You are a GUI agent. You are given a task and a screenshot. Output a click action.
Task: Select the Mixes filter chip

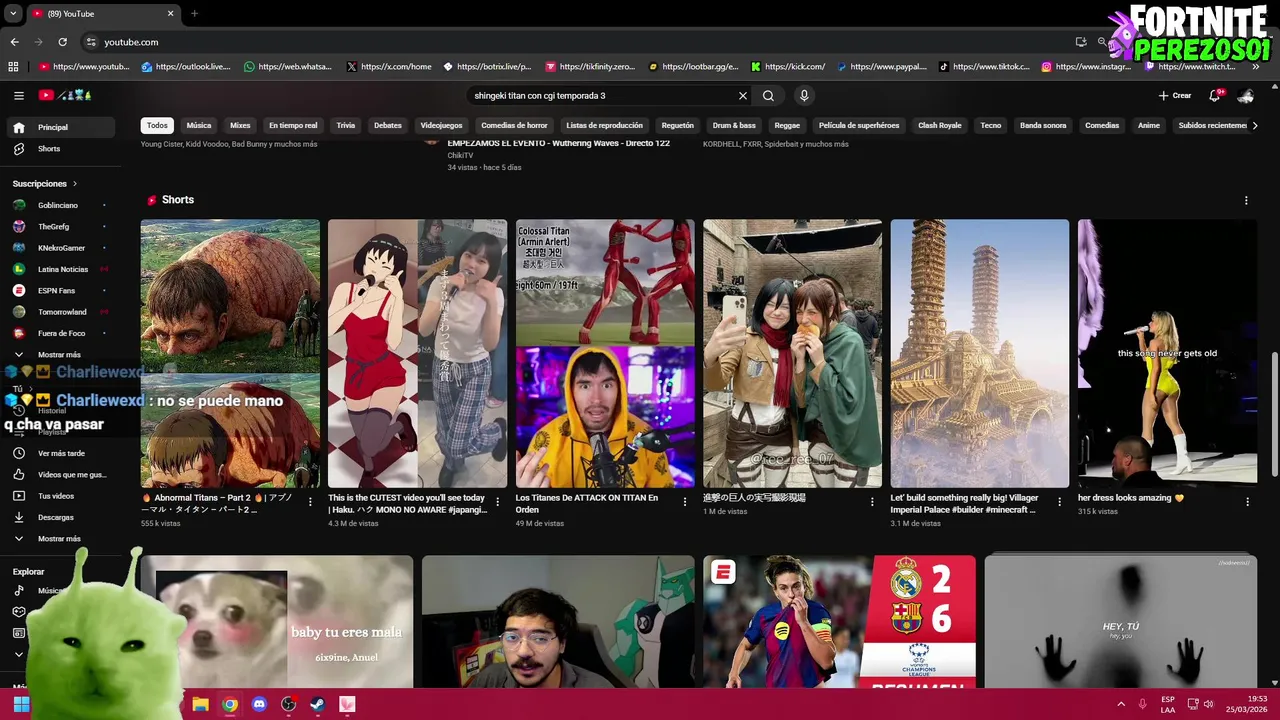coord(240,126)
